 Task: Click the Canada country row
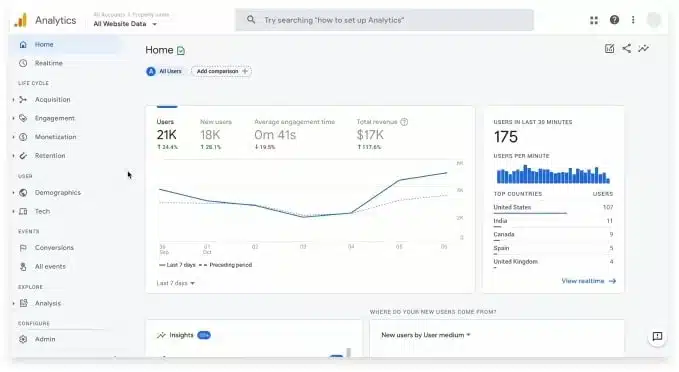[553, 236]
